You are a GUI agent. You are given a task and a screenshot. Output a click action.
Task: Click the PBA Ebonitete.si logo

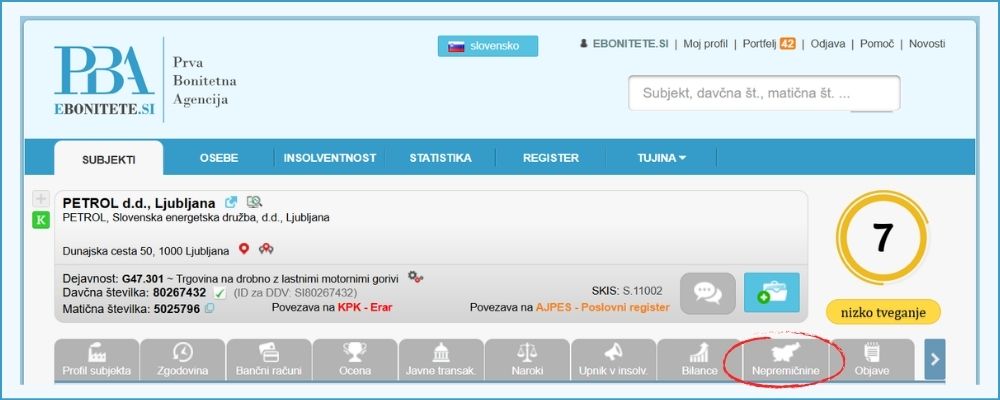(x=105, y=80)
